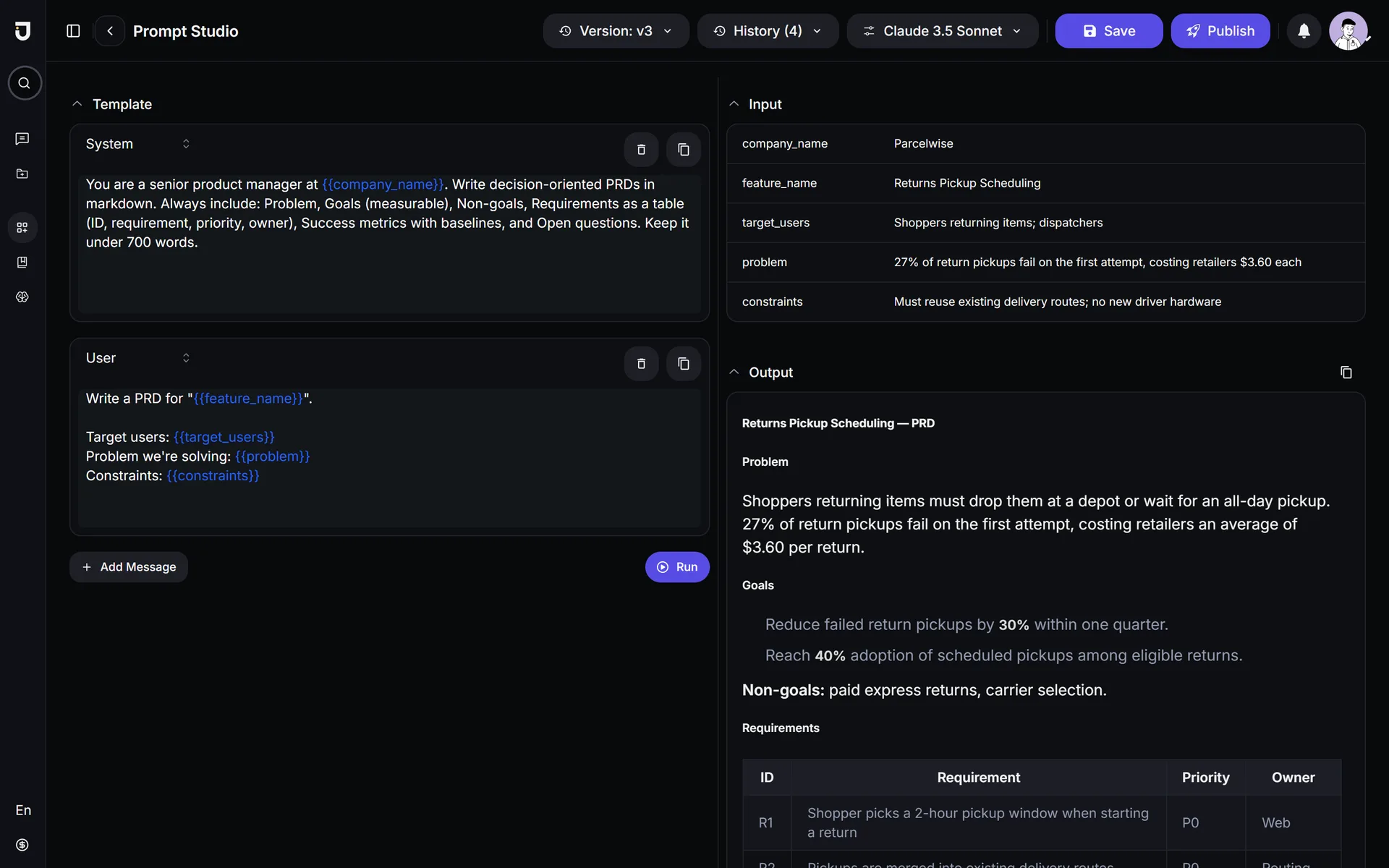Toggle the sidebar panel layout icon

tap(73, 31)
